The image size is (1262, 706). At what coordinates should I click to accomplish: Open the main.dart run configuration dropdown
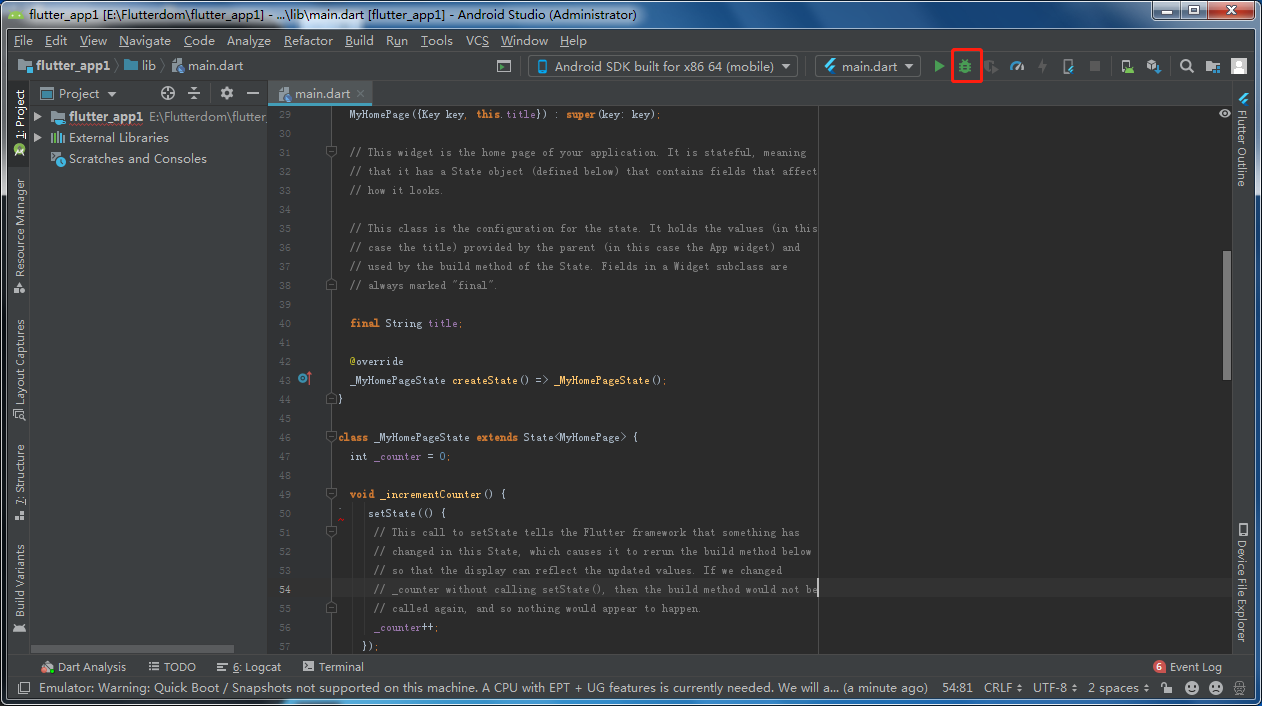(x=868, y=66)
